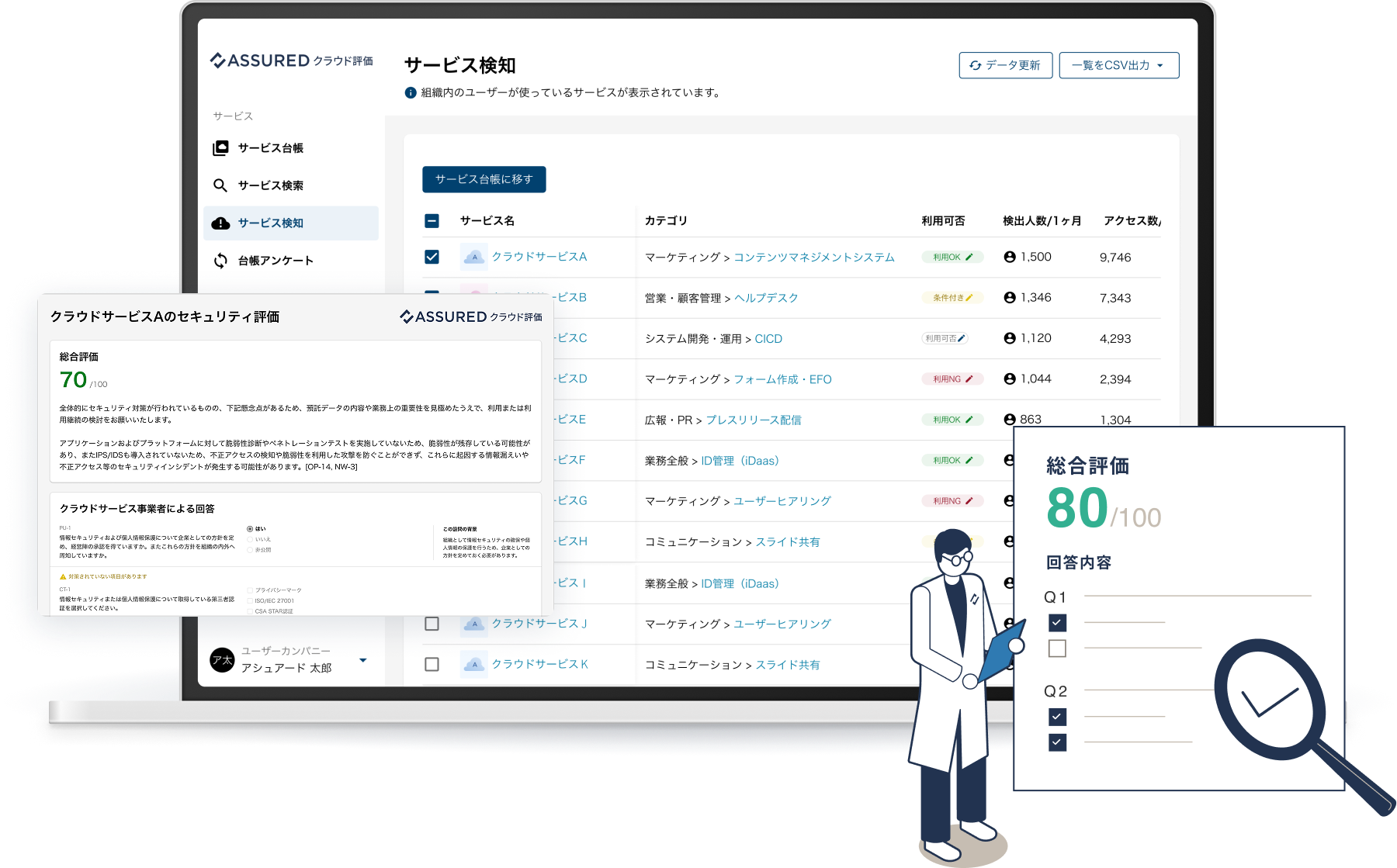
Task: Click the ASSURED クラウド評価 logo
Action: point(292,61)
